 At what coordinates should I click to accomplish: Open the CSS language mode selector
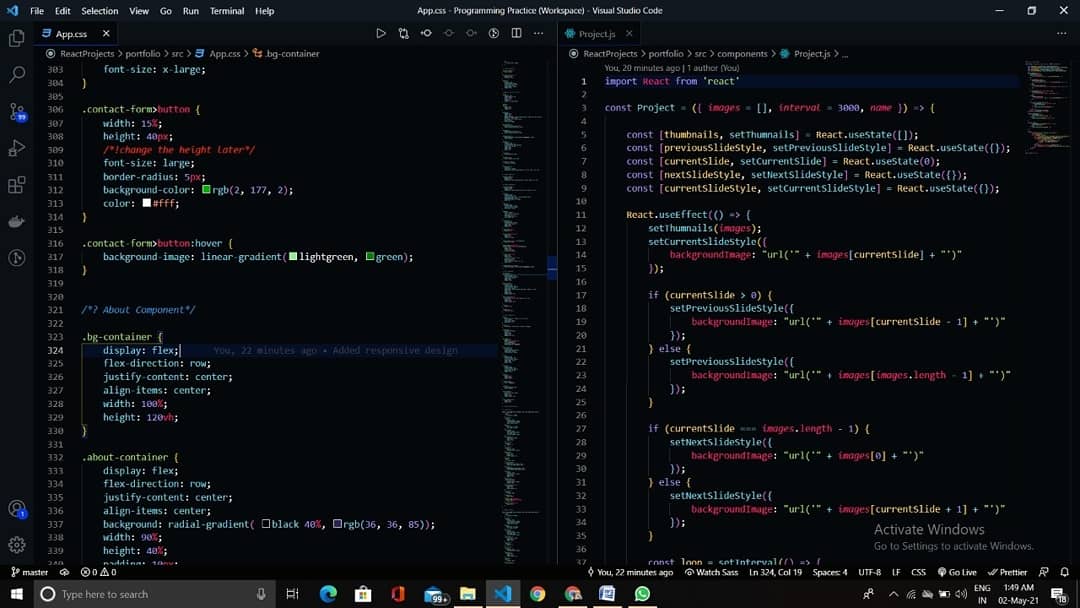click(x=919, y=572)
